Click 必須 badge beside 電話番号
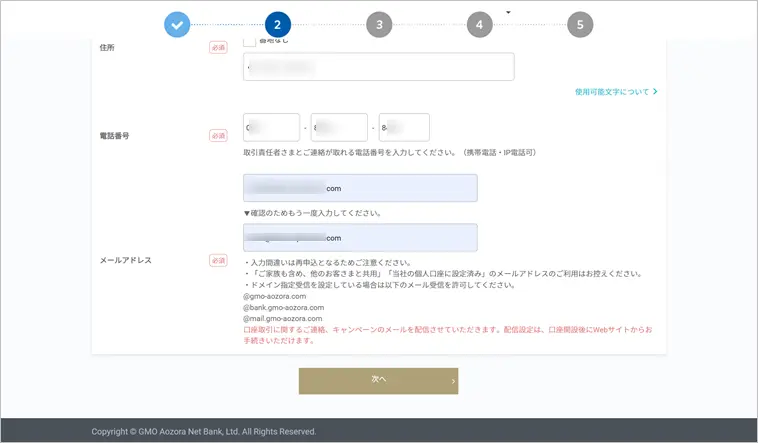 tap(218, 135)
